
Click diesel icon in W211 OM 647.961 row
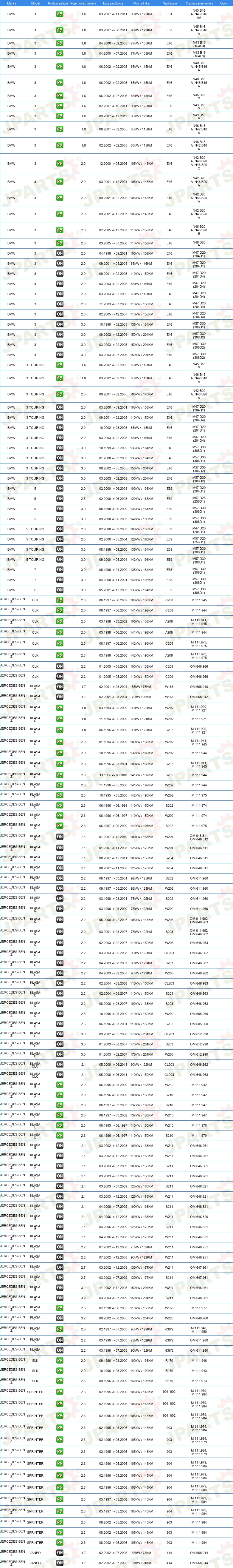[x=60, y=1267]
